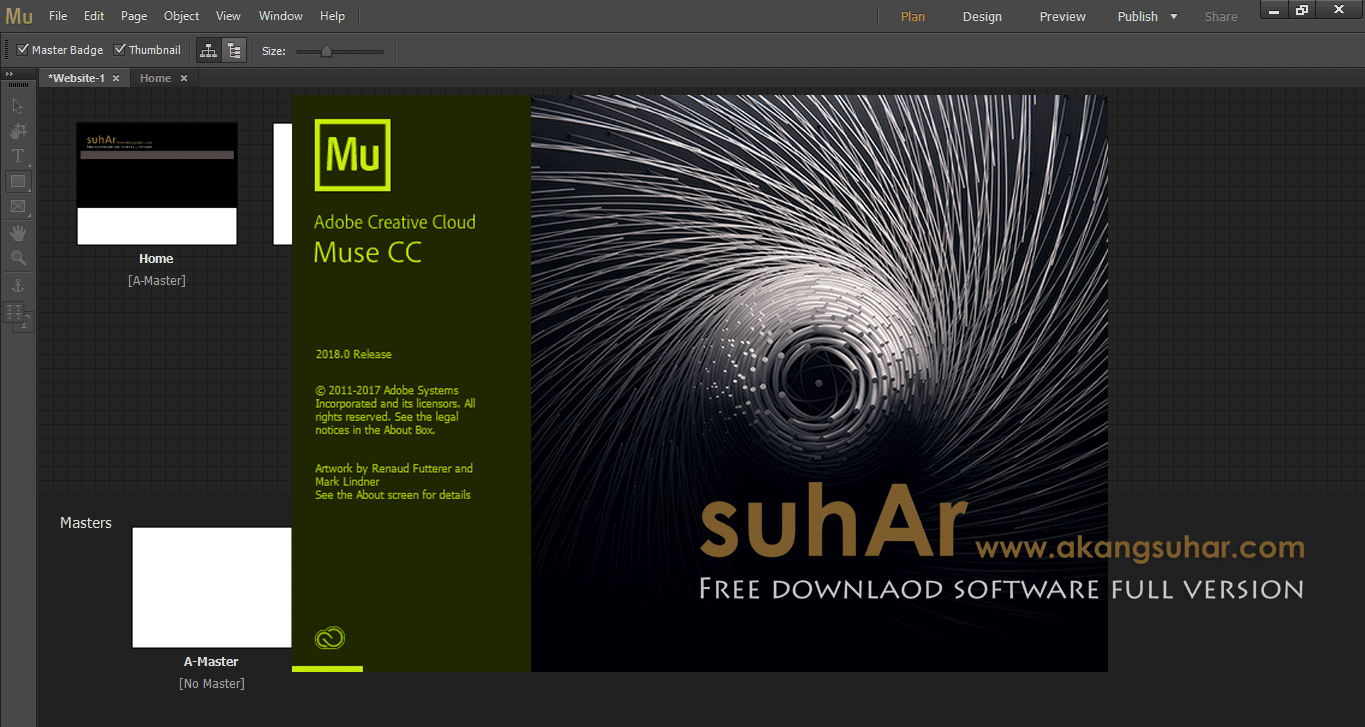The height and width of the screenshot is (727, 1365).
Task: Click the Mu application logo
Action: 18,16
